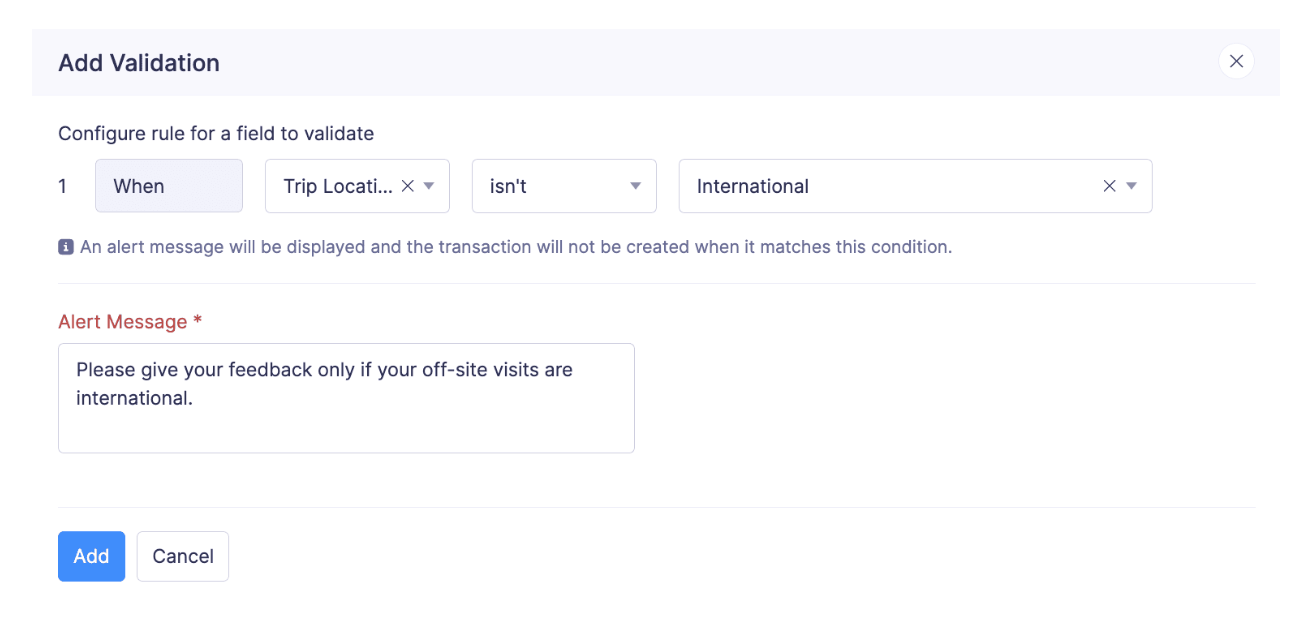Click inside the Alert Message text area
This screenshot has width=1312, height=618.
pyautogui.click(x=346, y=398)
